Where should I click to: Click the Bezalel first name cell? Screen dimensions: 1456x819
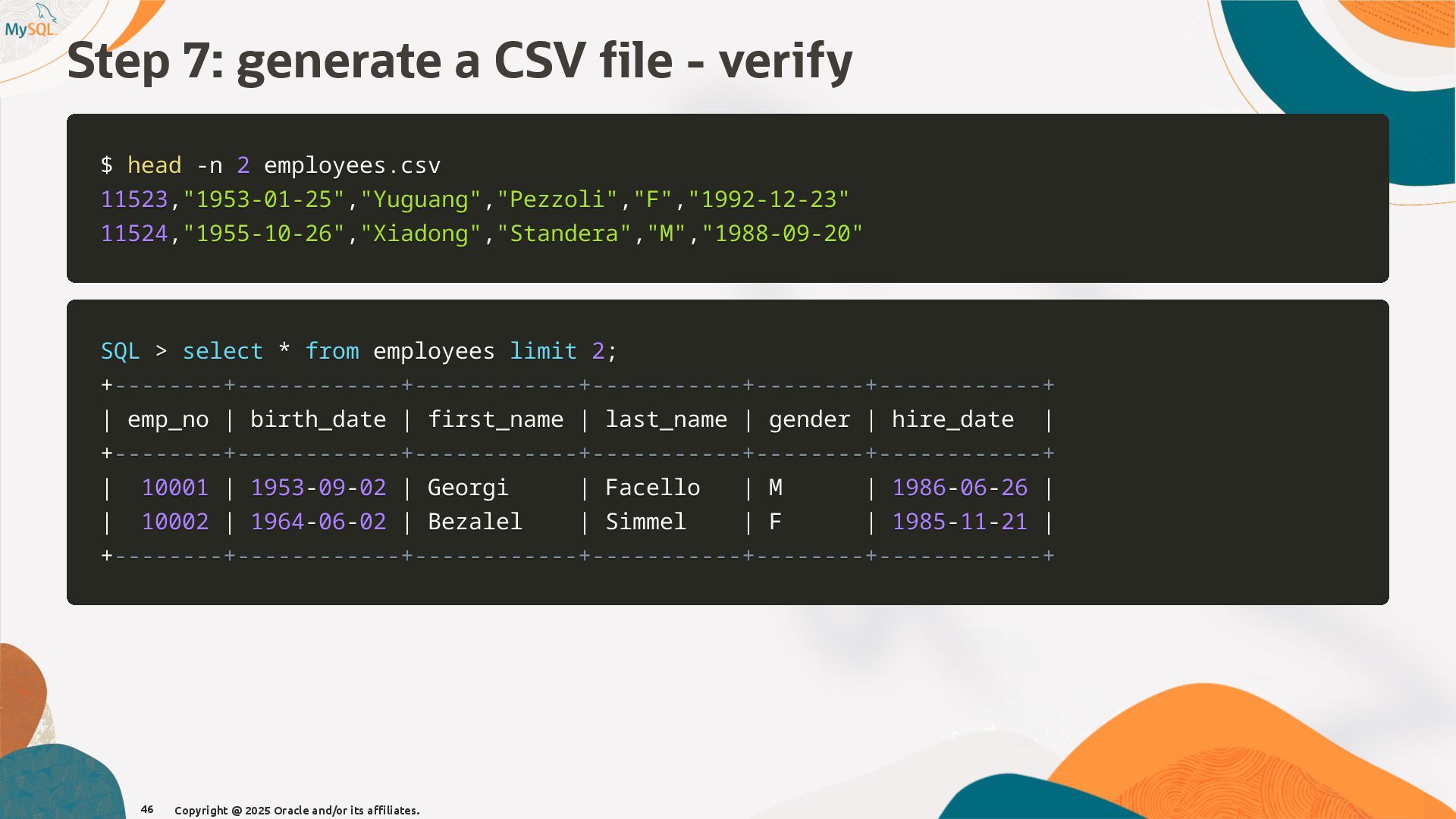tap(475, 522)
